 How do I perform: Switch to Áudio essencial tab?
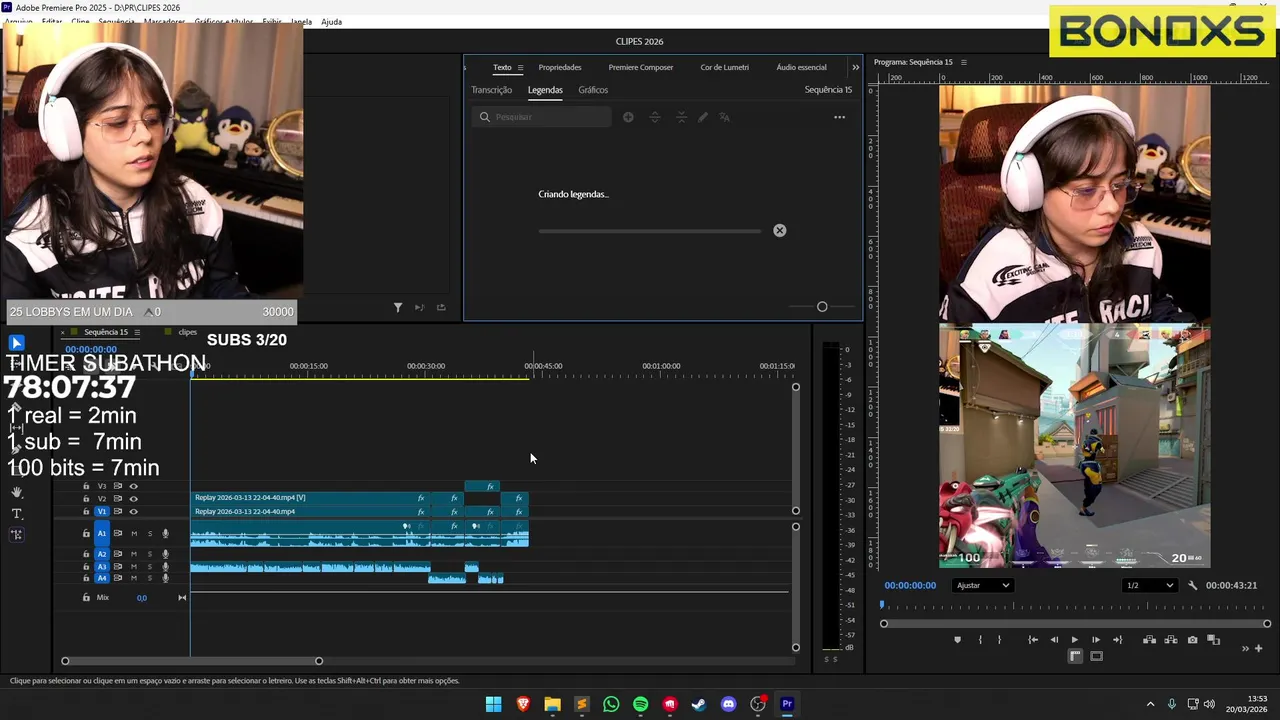coord(802,68)
